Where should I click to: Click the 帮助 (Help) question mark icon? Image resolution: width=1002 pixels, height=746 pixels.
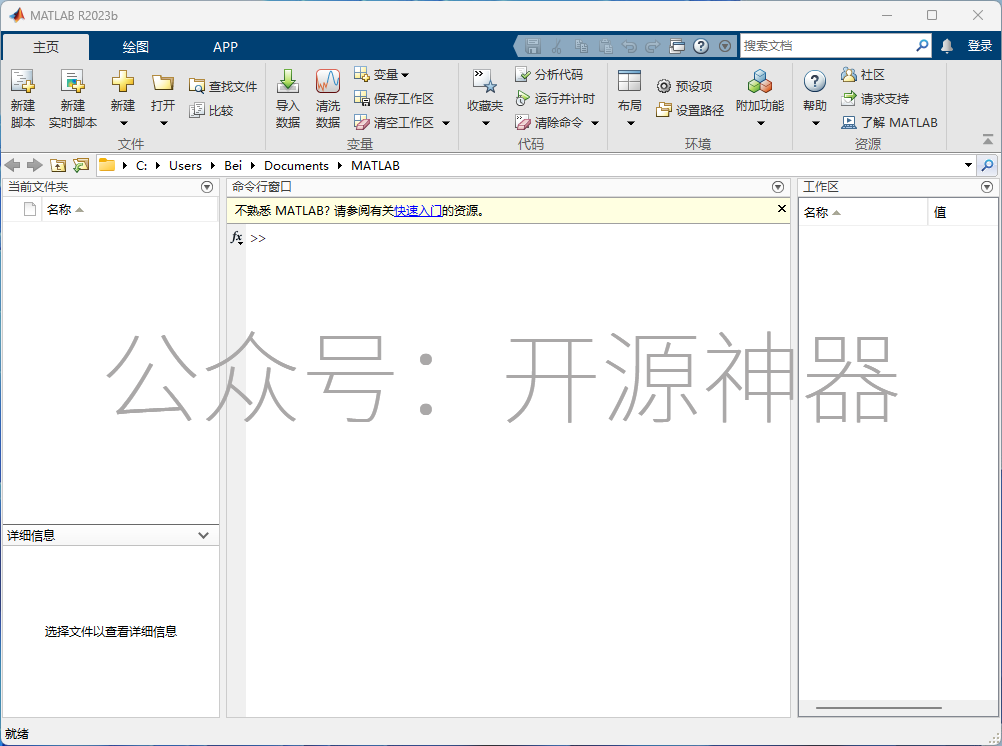(x=815, y=82)
